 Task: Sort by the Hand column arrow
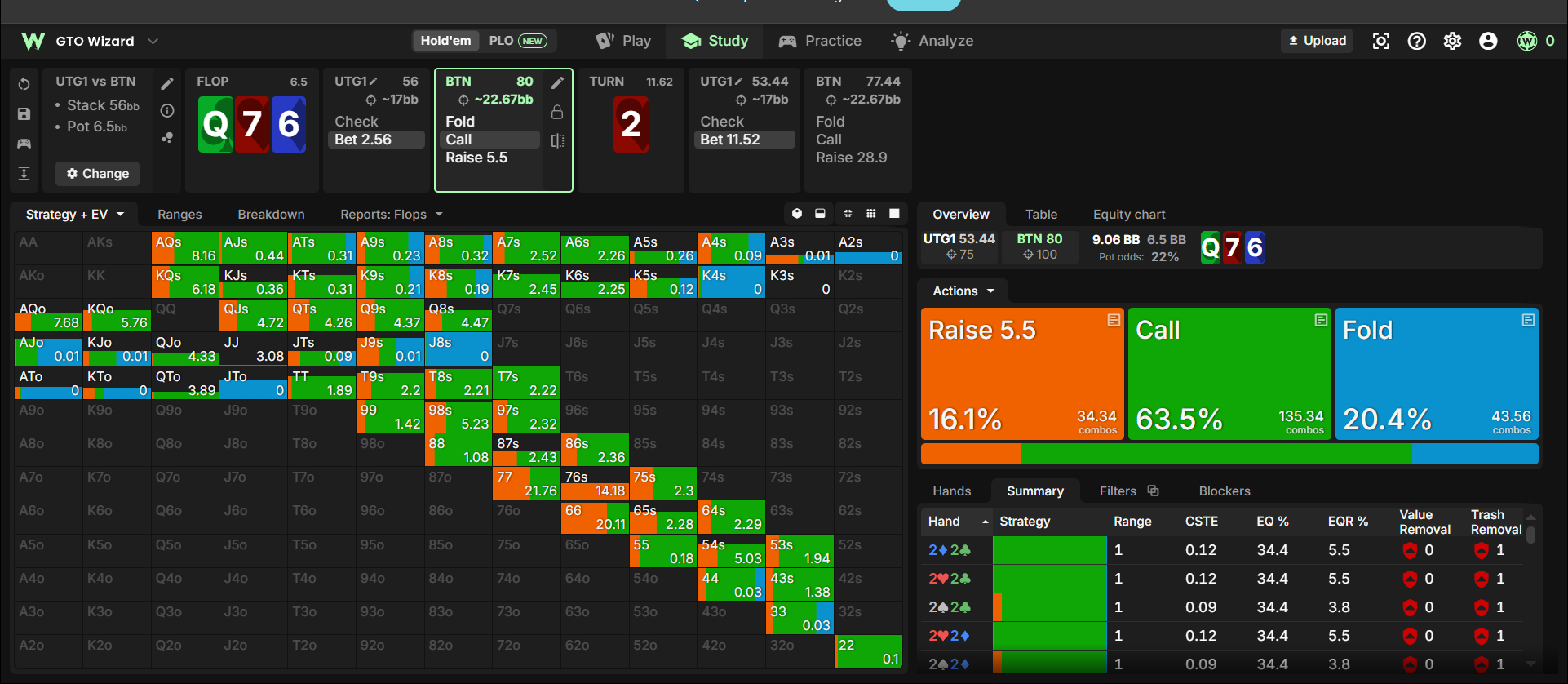985,522
